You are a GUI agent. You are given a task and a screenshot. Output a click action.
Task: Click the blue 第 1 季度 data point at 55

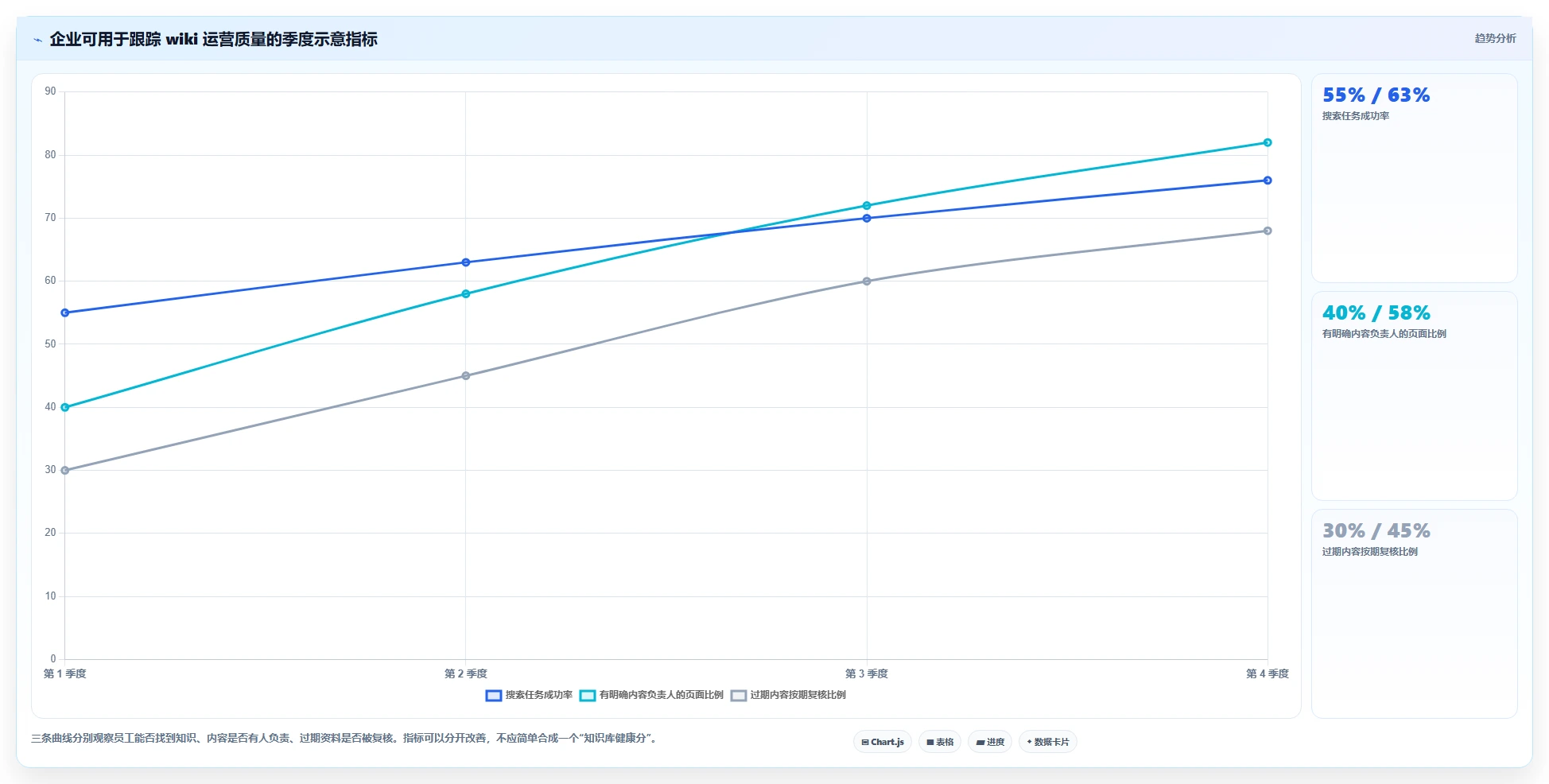click(65, 312)
